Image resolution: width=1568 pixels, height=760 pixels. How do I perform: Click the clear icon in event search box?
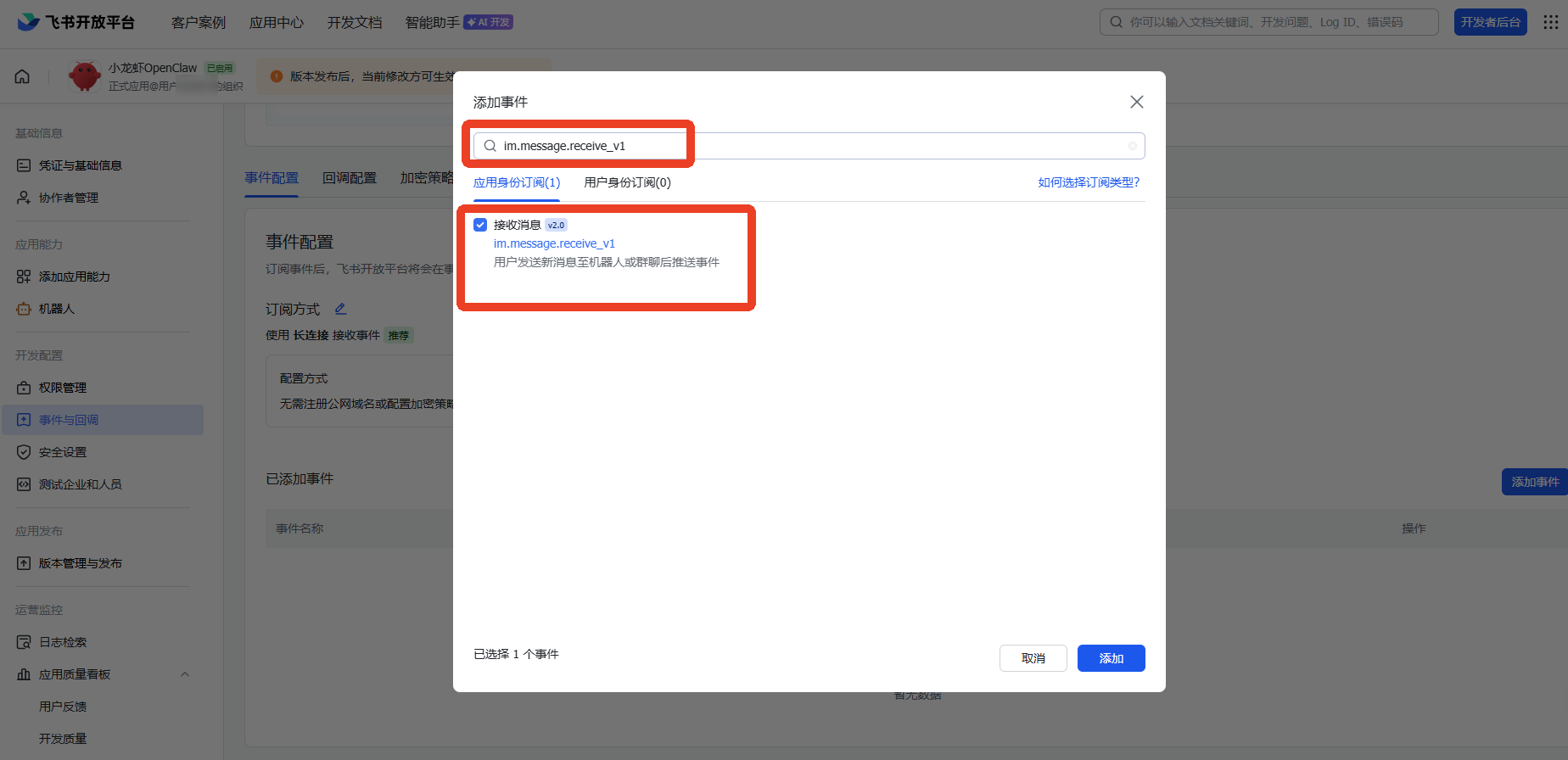tap(1132, 146)
